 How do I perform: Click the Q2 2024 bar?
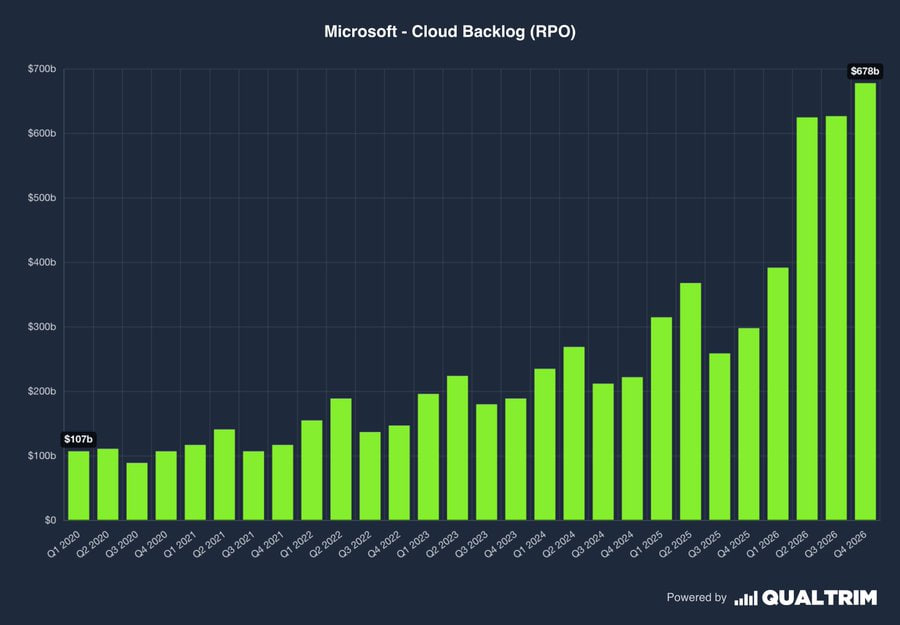click(x=574, y=433)
